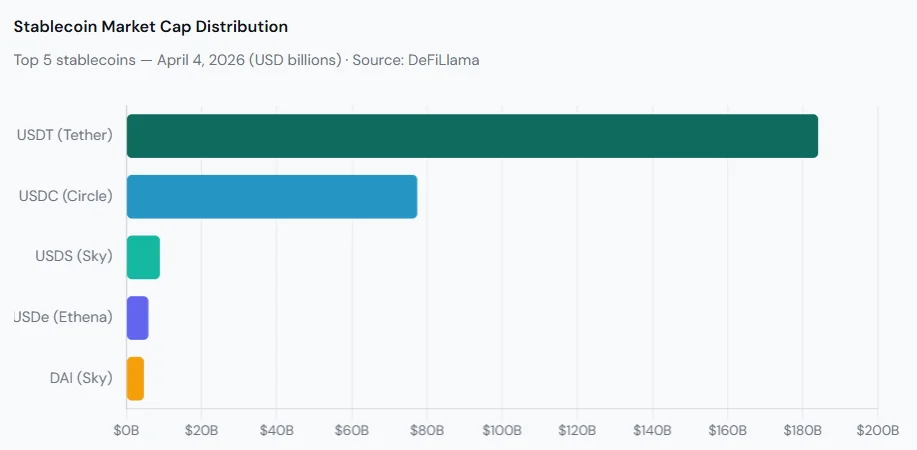Click the $80B x-axis tick label
The width and height of the screenshot is (917, 450).
coord(427,430)
